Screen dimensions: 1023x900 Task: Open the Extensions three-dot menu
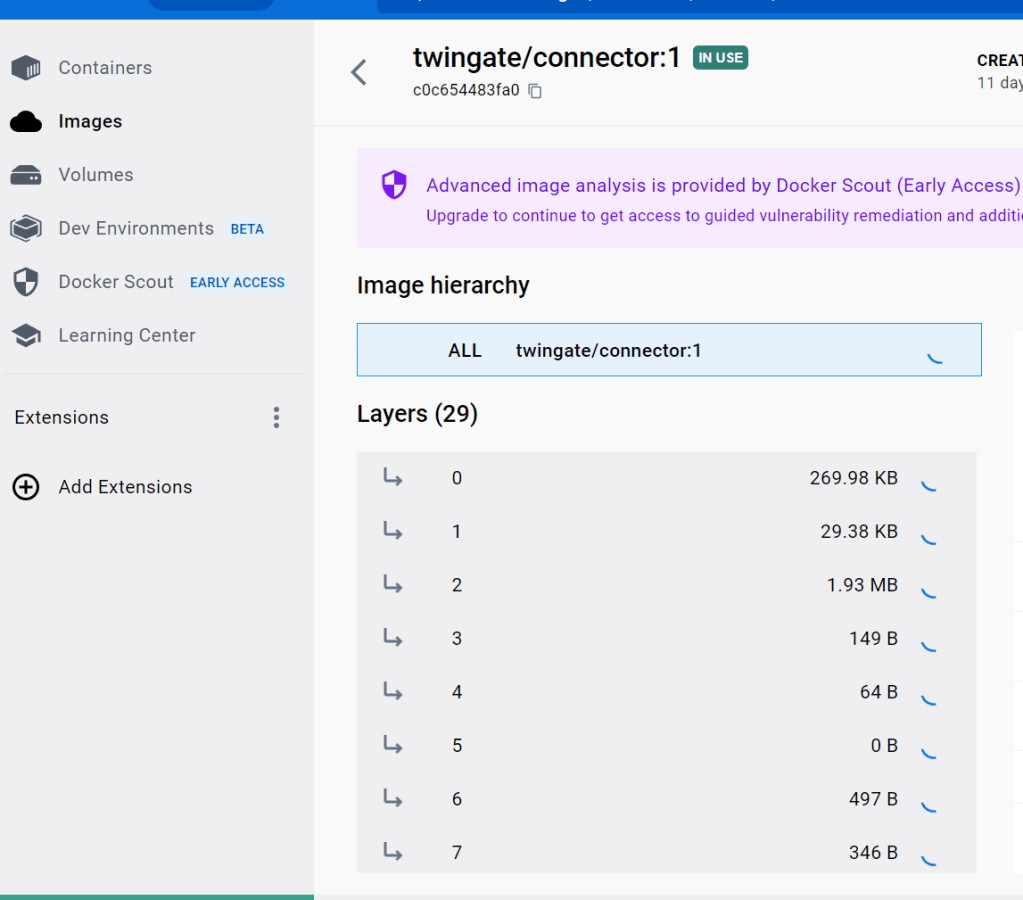coord(277,417)
